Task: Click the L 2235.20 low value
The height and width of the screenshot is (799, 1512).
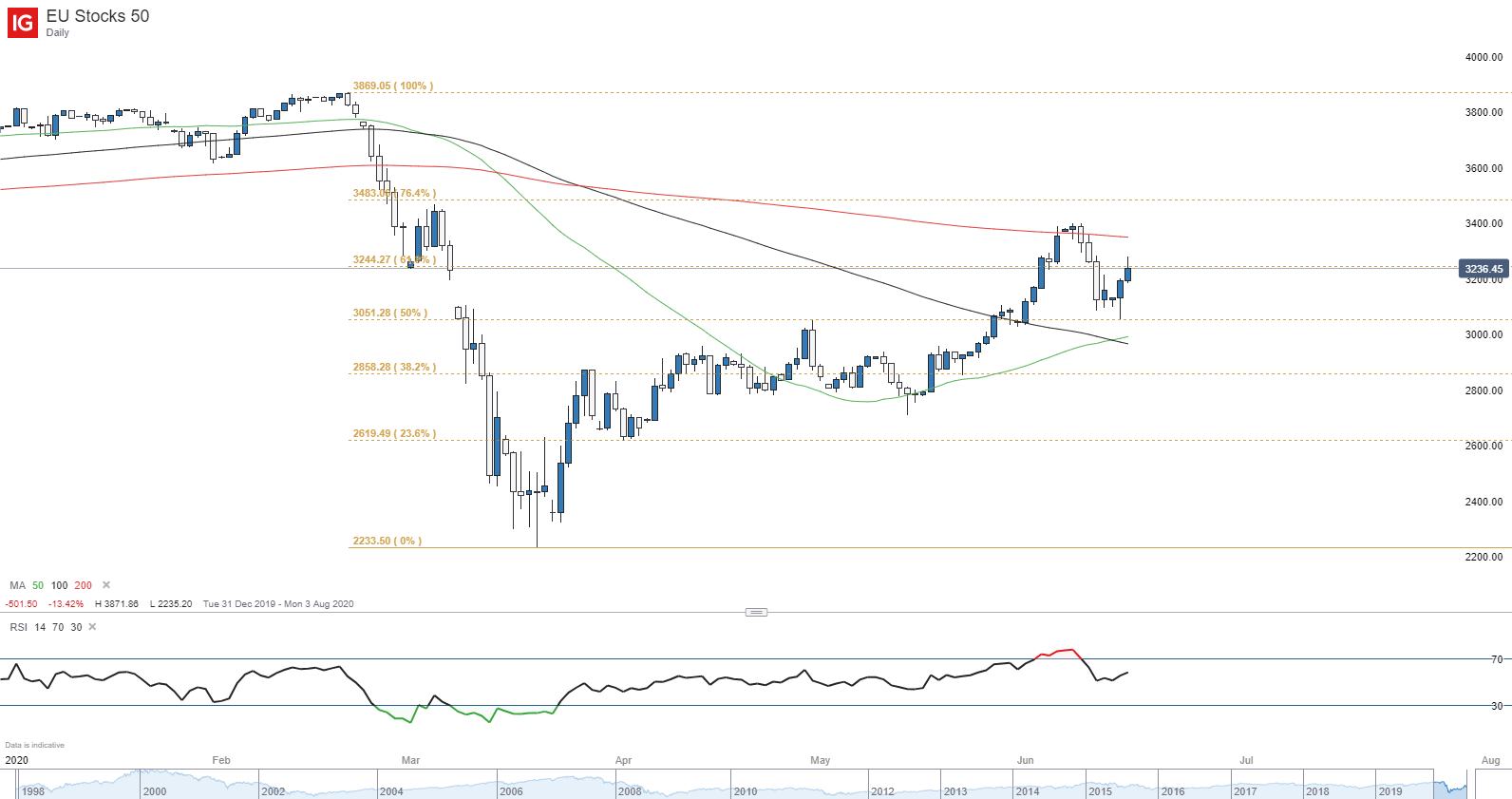Action: coord(171,604)
